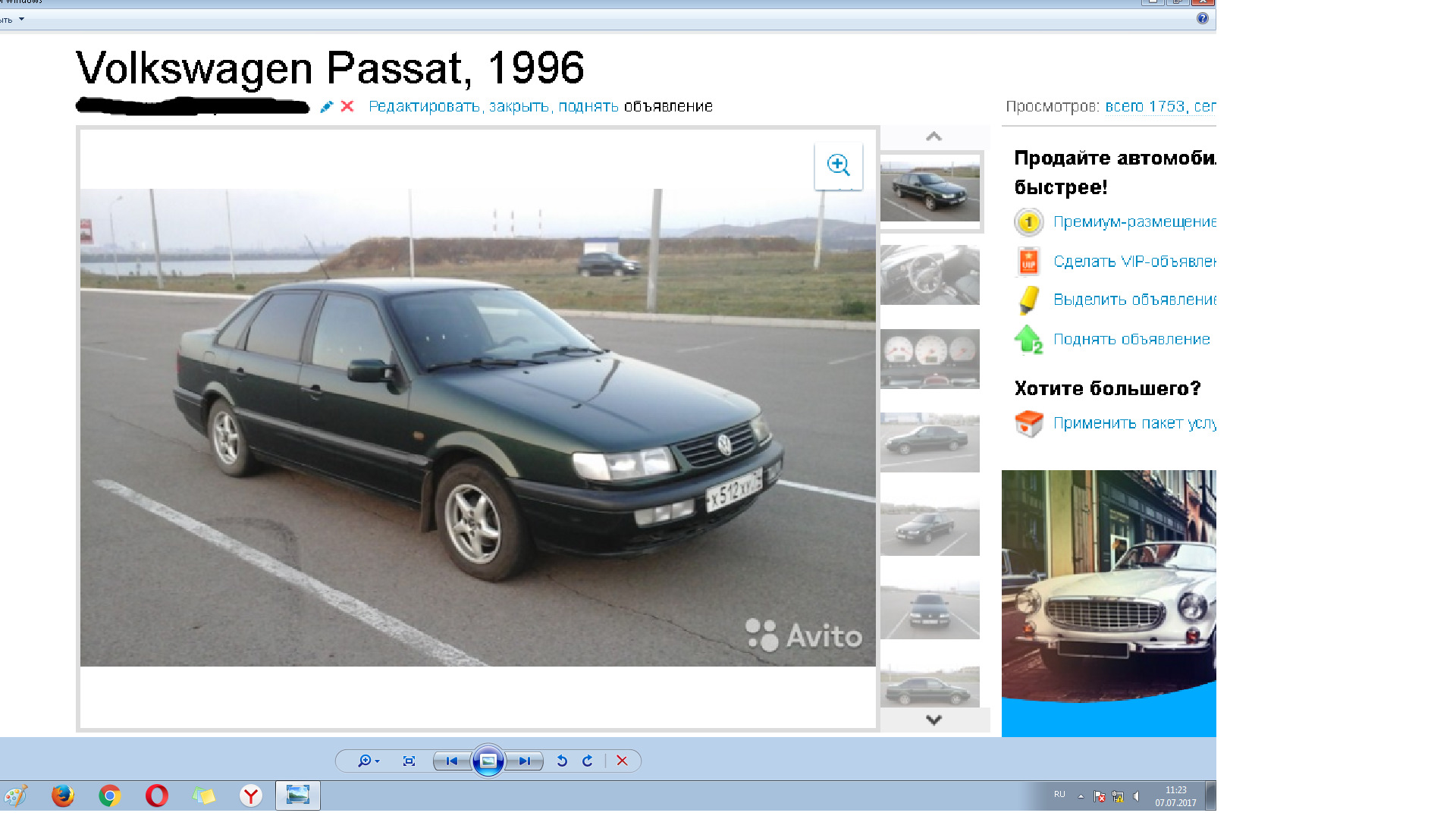Rotate the image clockwise
Screen dimensions: 1456x819
pos(588,761)
